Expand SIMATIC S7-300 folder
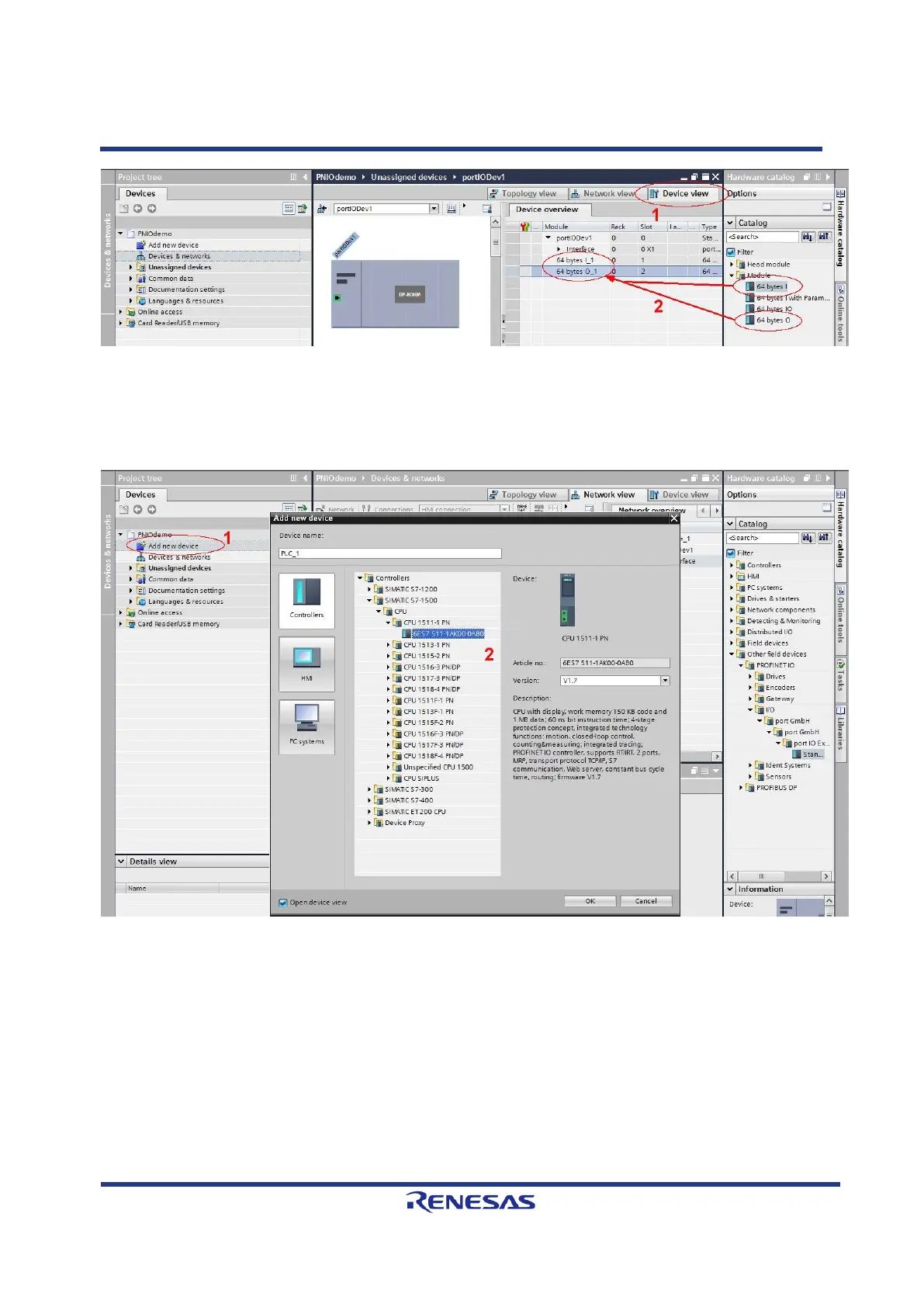 tap(369, 789)
